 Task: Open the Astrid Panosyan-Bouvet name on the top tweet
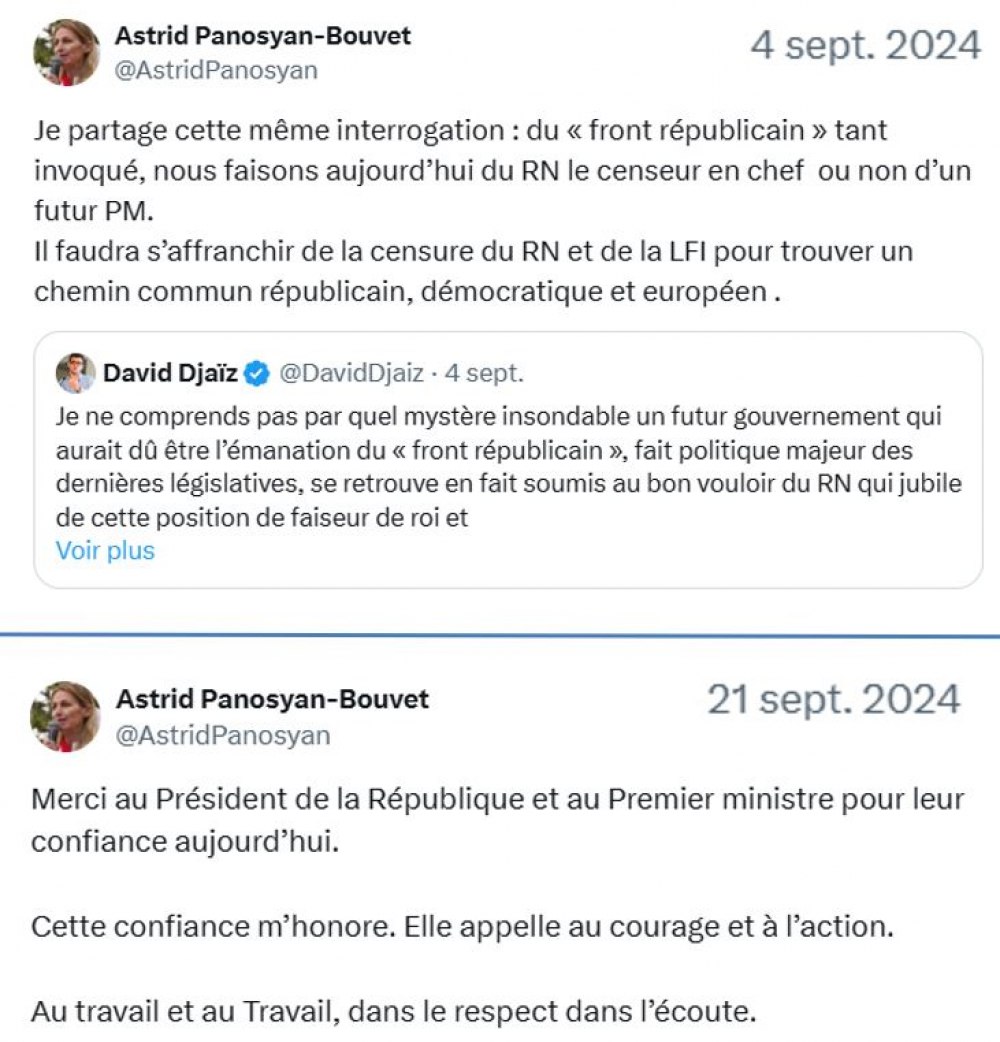(263, 36)
